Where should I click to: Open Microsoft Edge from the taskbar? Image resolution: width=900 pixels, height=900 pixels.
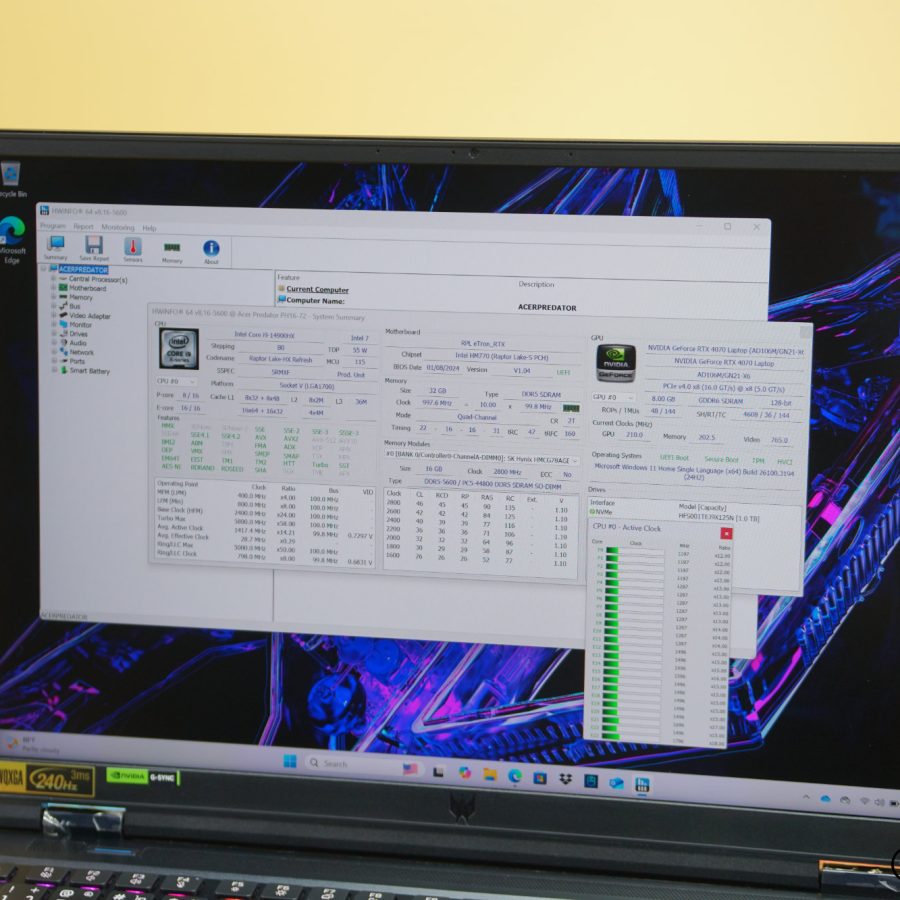pyautogui.click(x=515, y=776)
